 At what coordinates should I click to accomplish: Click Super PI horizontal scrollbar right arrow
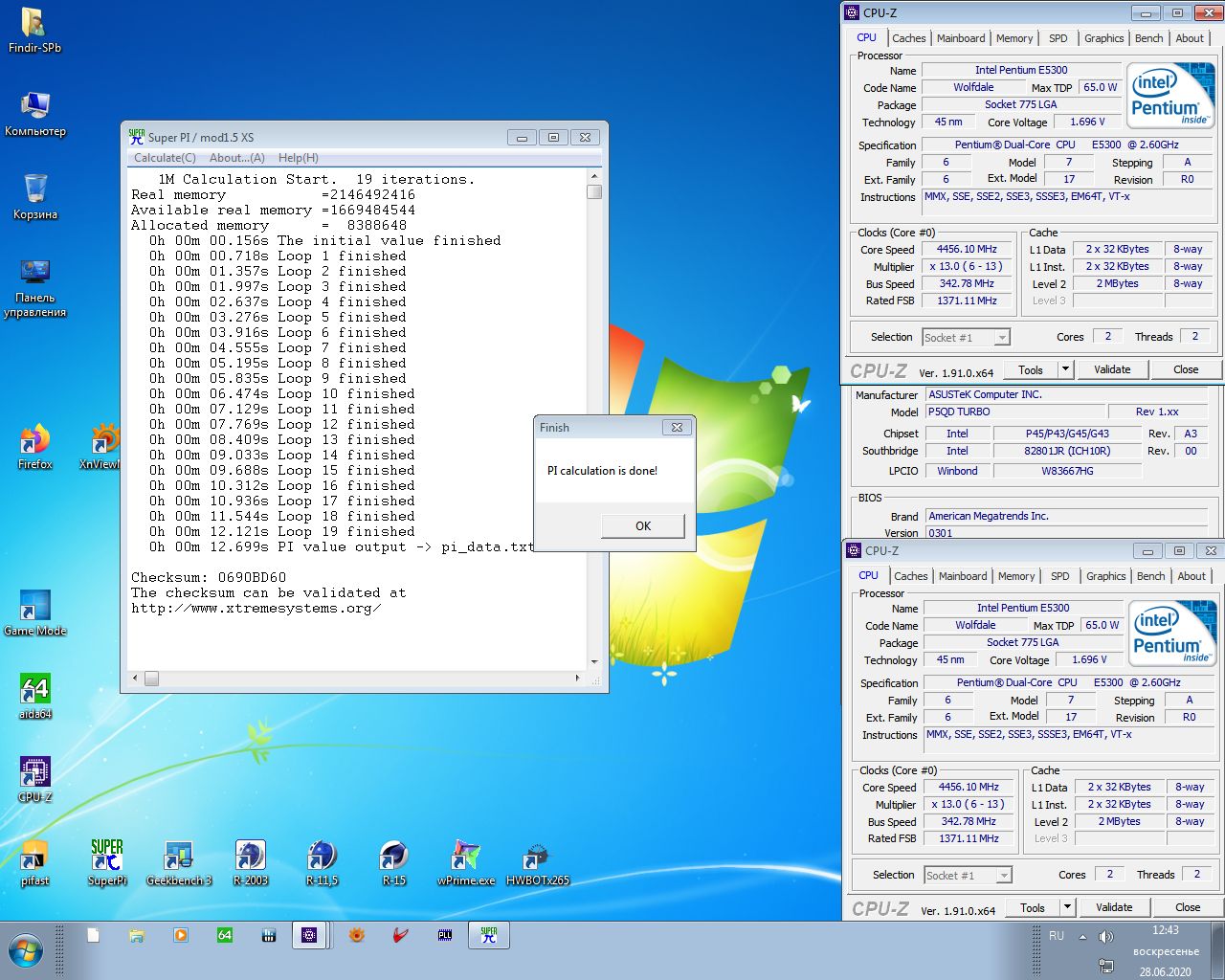tap(577, 678)
